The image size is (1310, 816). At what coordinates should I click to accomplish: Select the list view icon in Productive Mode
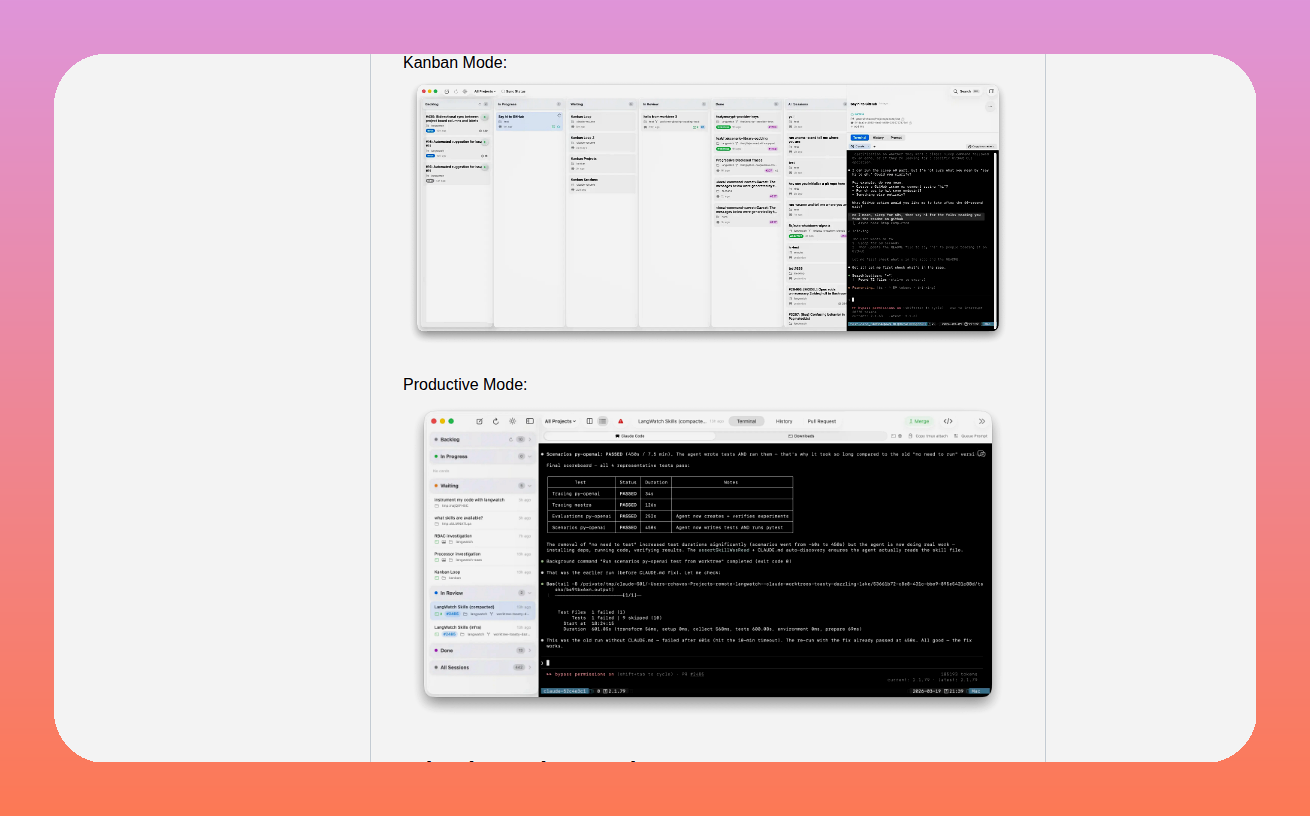pos(602,421)
